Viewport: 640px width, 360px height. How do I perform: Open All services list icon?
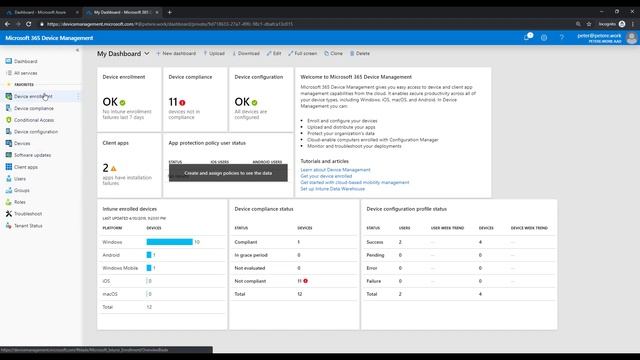[9, 73]
